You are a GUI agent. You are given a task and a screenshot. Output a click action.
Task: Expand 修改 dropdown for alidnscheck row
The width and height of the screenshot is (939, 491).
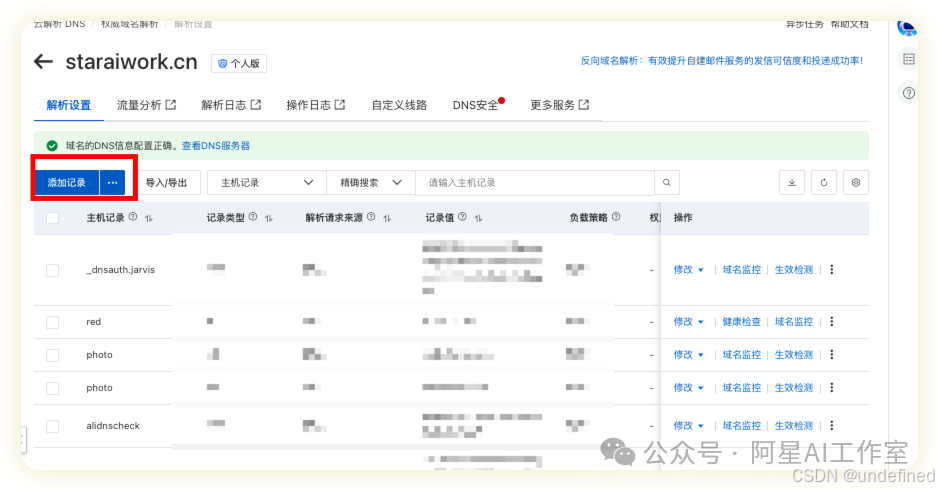(x=688, y=426)
